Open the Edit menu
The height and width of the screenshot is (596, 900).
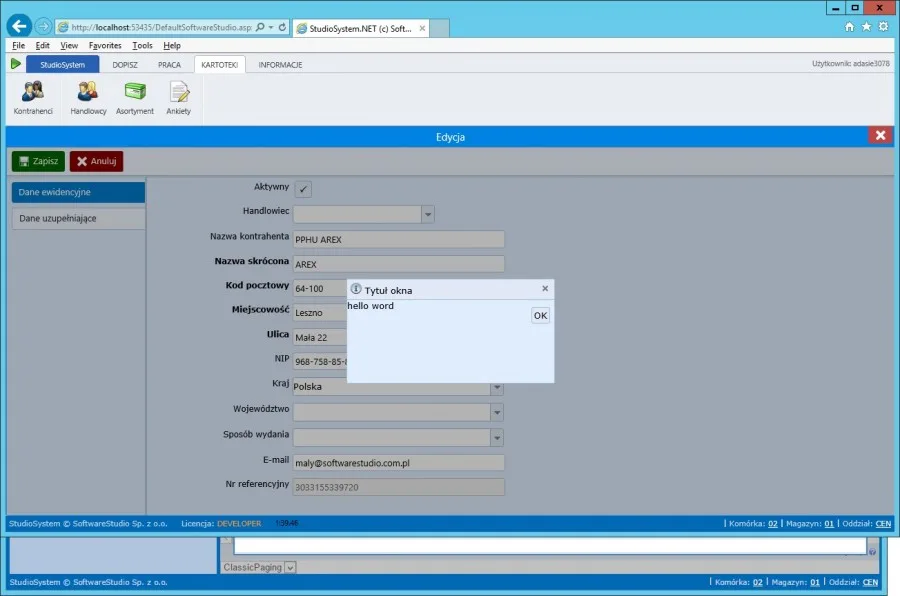[x=42, y=45]
